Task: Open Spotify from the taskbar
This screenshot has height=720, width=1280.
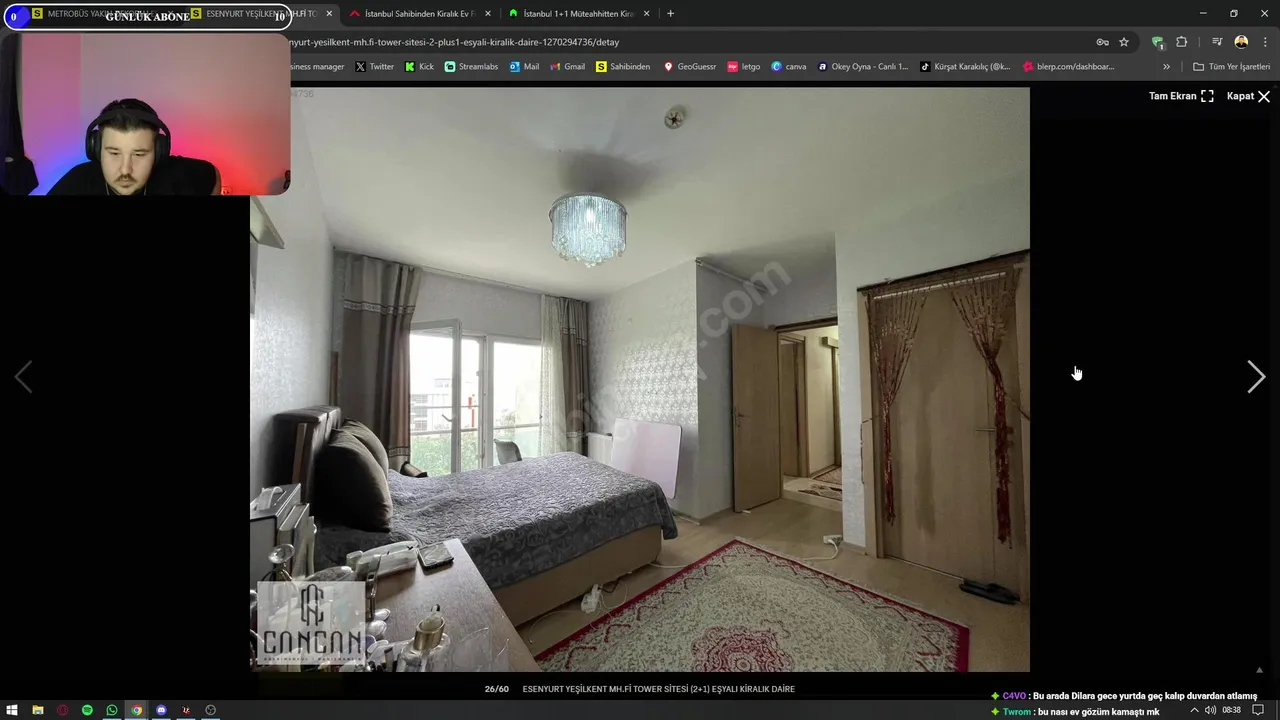Action: pyautogui.click(x=87, y=710)
